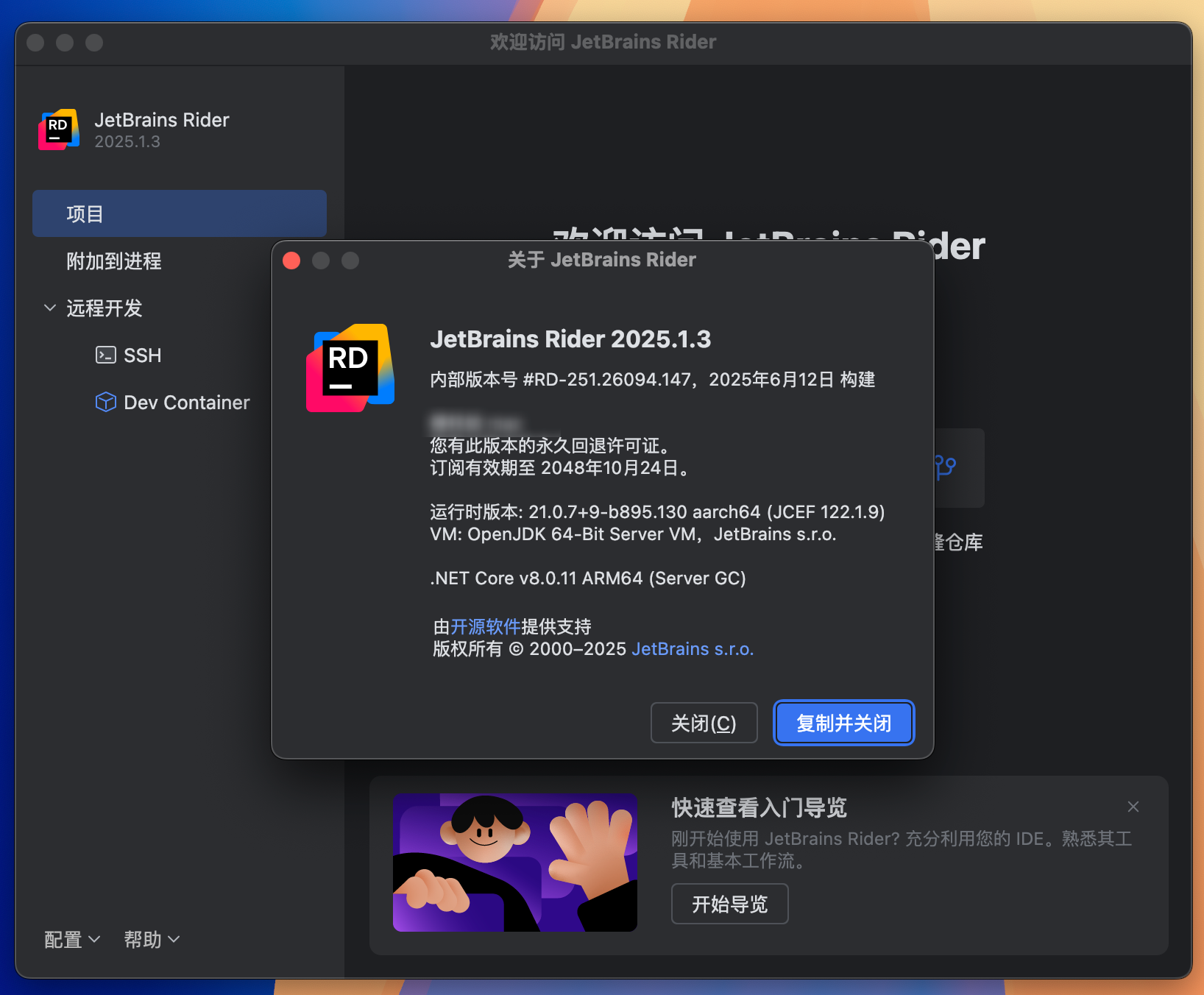Select the 项目 tab in sidebar
The height and width of the screenshot is (995, 1204).
coord(180,213)
